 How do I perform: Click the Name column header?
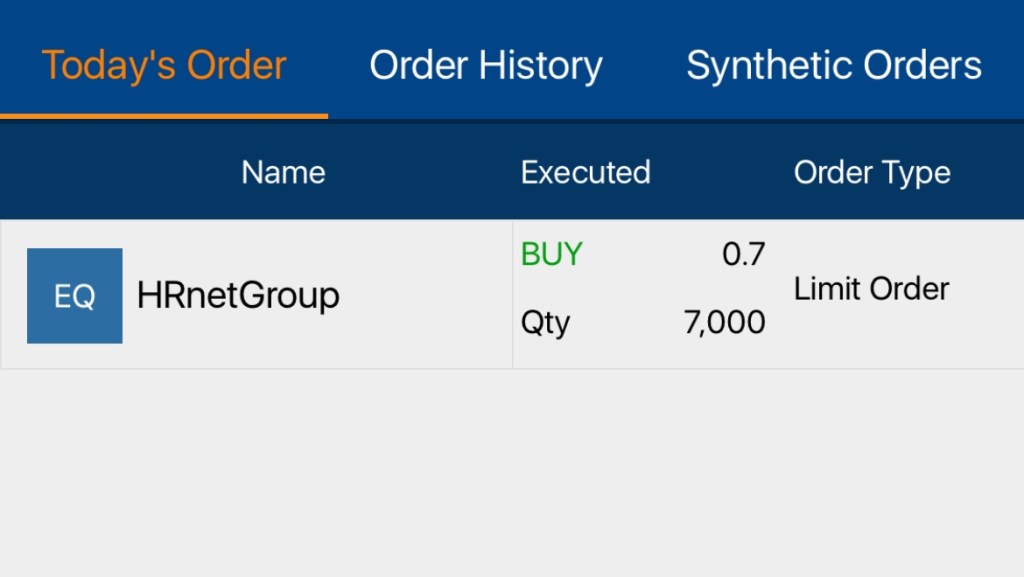point(283,172)
